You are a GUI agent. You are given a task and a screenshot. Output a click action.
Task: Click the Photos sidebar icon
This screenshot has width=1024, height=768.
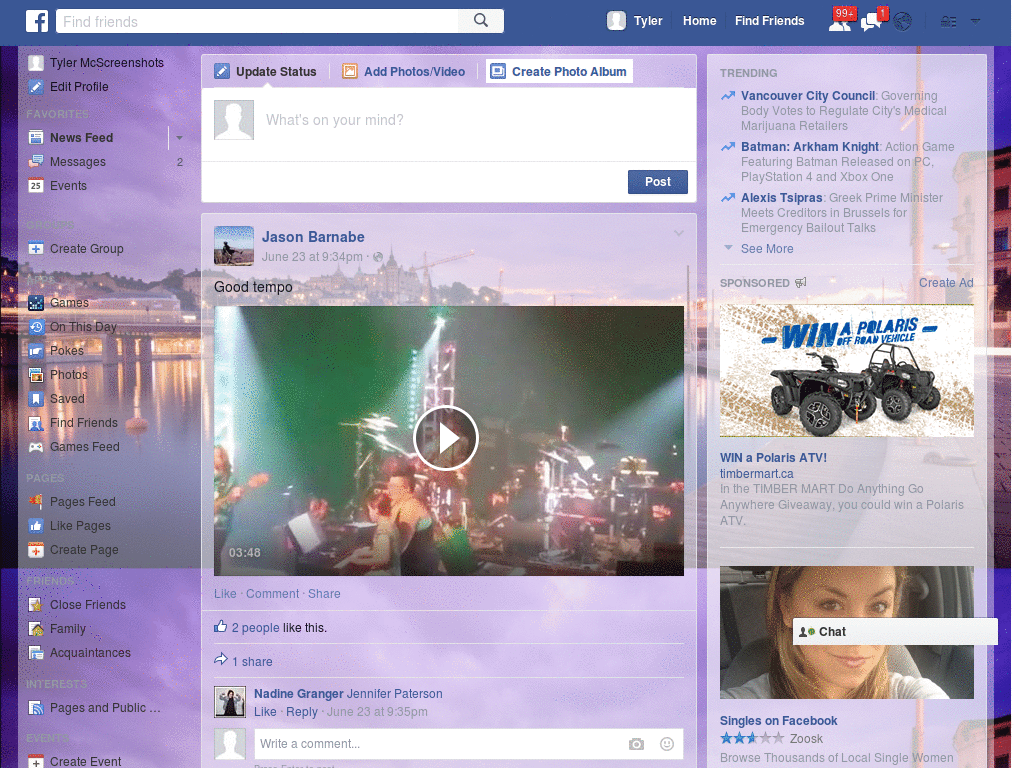tap(36, 375)
